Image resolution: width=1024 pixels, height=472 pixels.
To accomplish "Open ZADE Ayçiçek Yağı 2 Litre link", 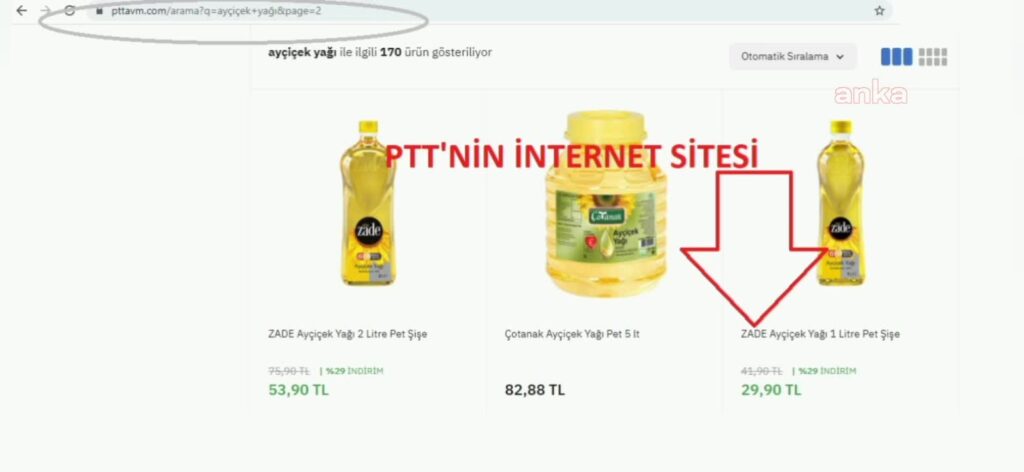I will point(347,334).
